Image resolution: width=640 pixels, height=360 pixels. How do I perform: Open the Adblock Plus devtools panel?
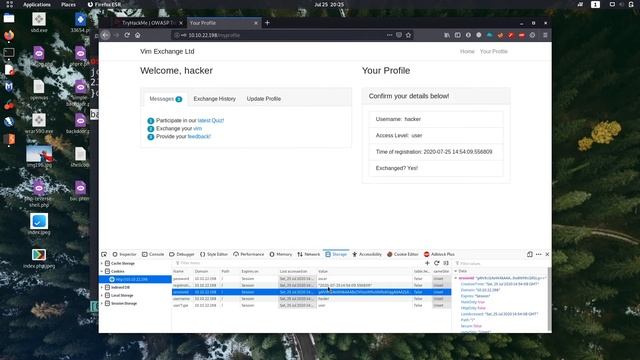pos(439,254)
